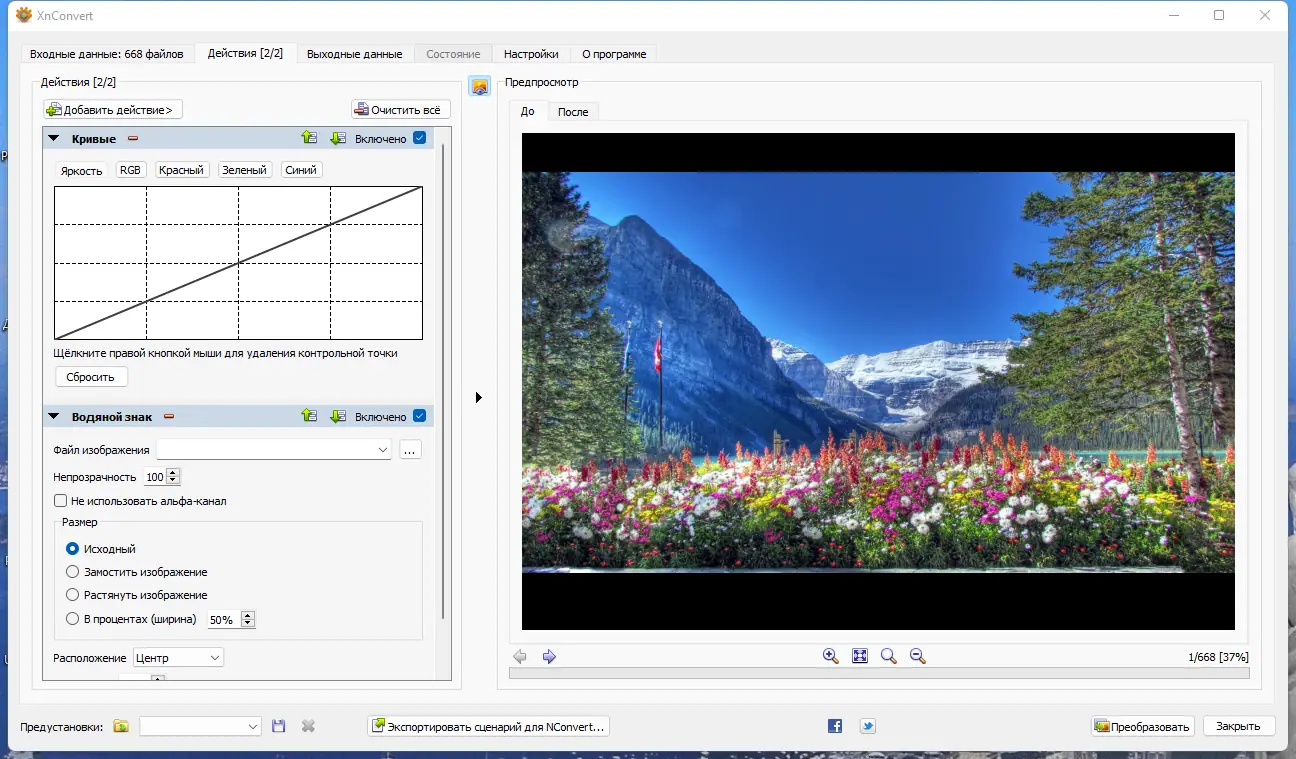Screen dimensions: 1296x759
Task: Enable Не использовать альфа-канал checkbox
Action: (x=60, y=500)
